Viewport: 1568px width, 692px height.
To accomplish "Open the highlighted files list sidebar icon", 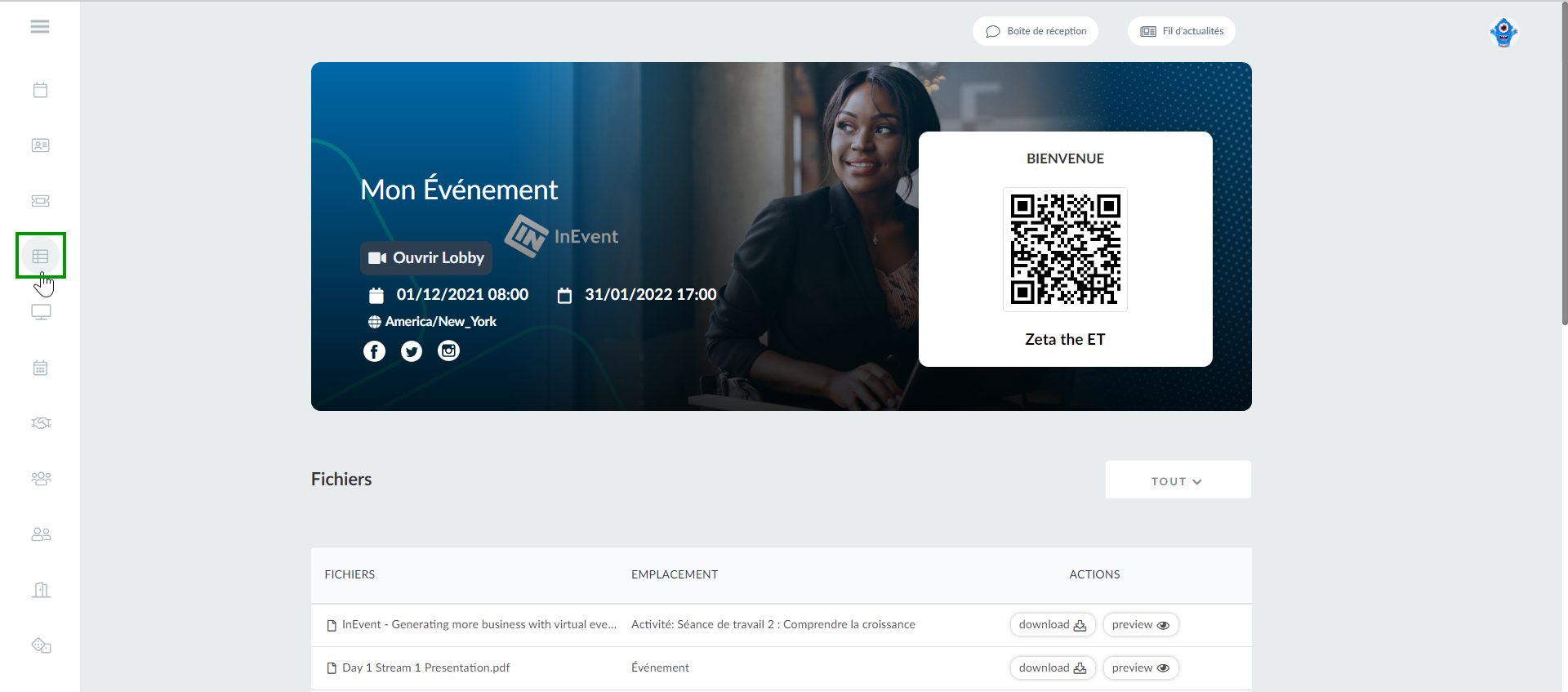I will coord(40,257).
